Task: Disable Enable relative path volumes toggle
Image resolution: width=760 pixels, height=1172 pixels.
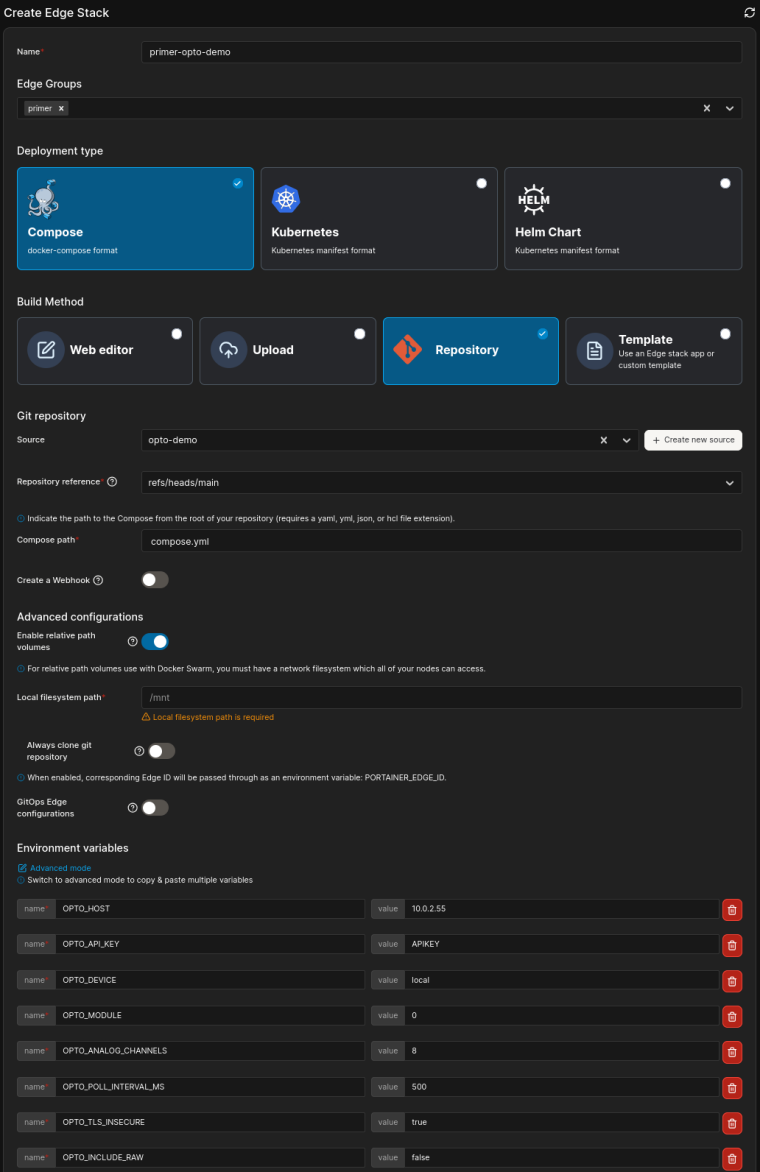Action: click(155, 641)
